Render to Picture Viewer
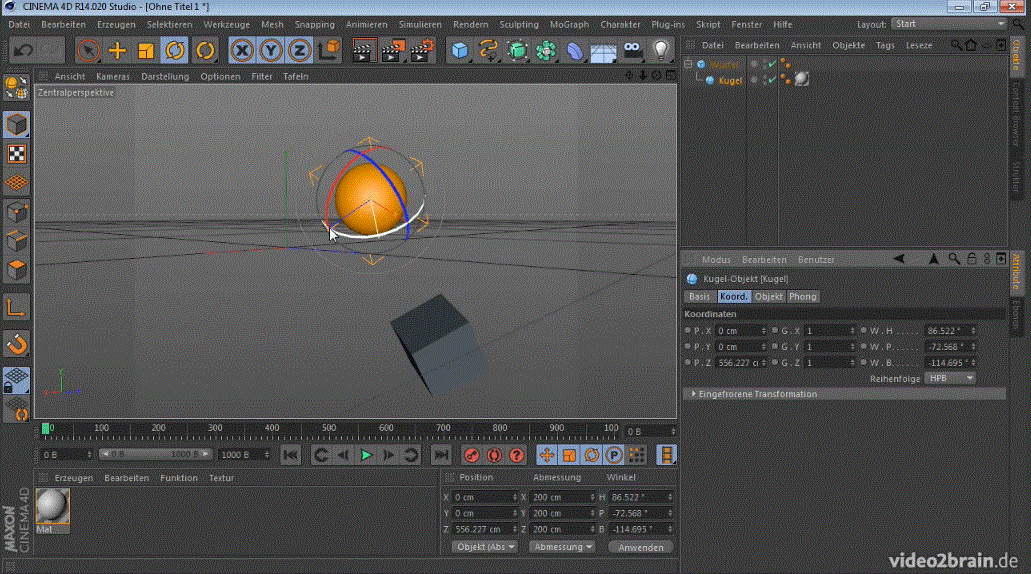 (393, 51)
